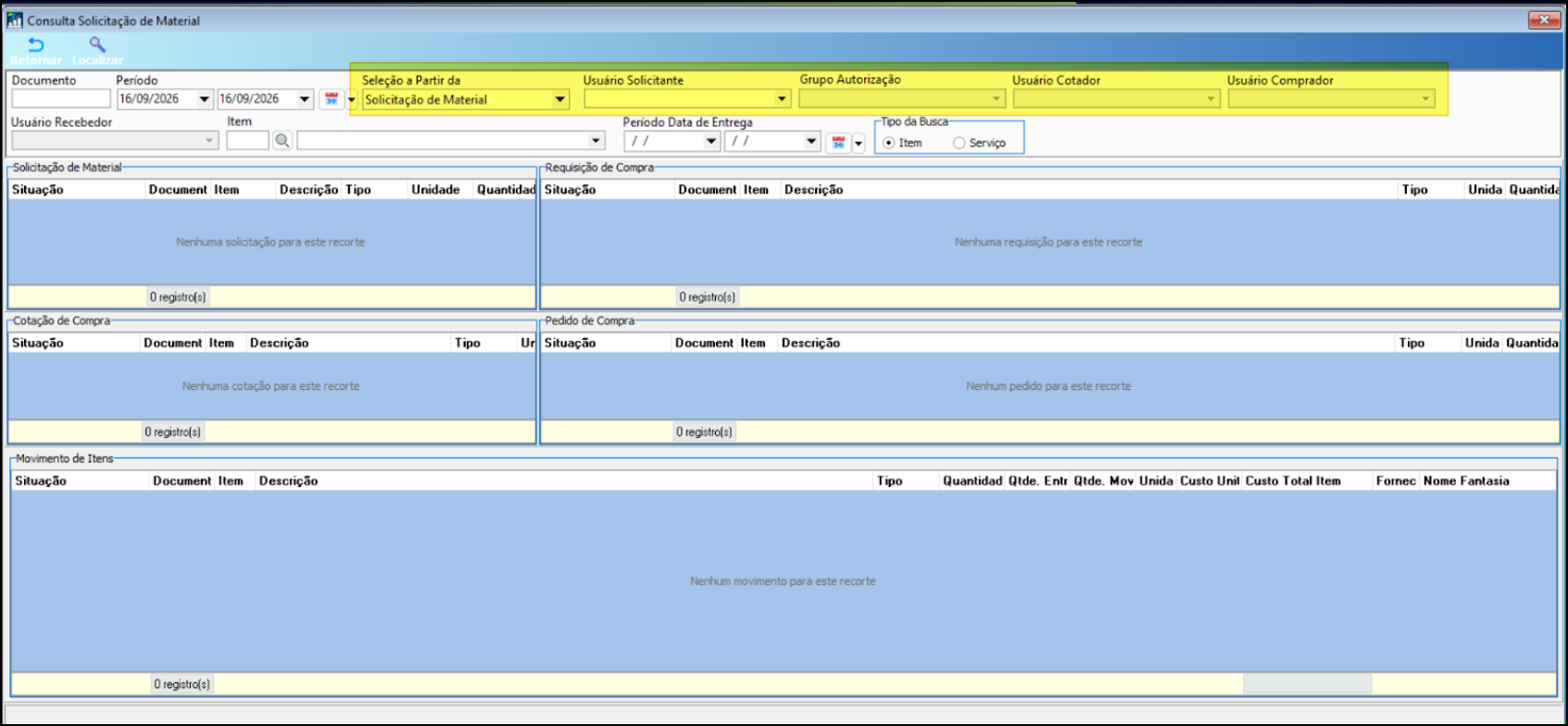Open the Grupo Autorização dropdown
The image size is (1568, 726).
click(997, 99)
